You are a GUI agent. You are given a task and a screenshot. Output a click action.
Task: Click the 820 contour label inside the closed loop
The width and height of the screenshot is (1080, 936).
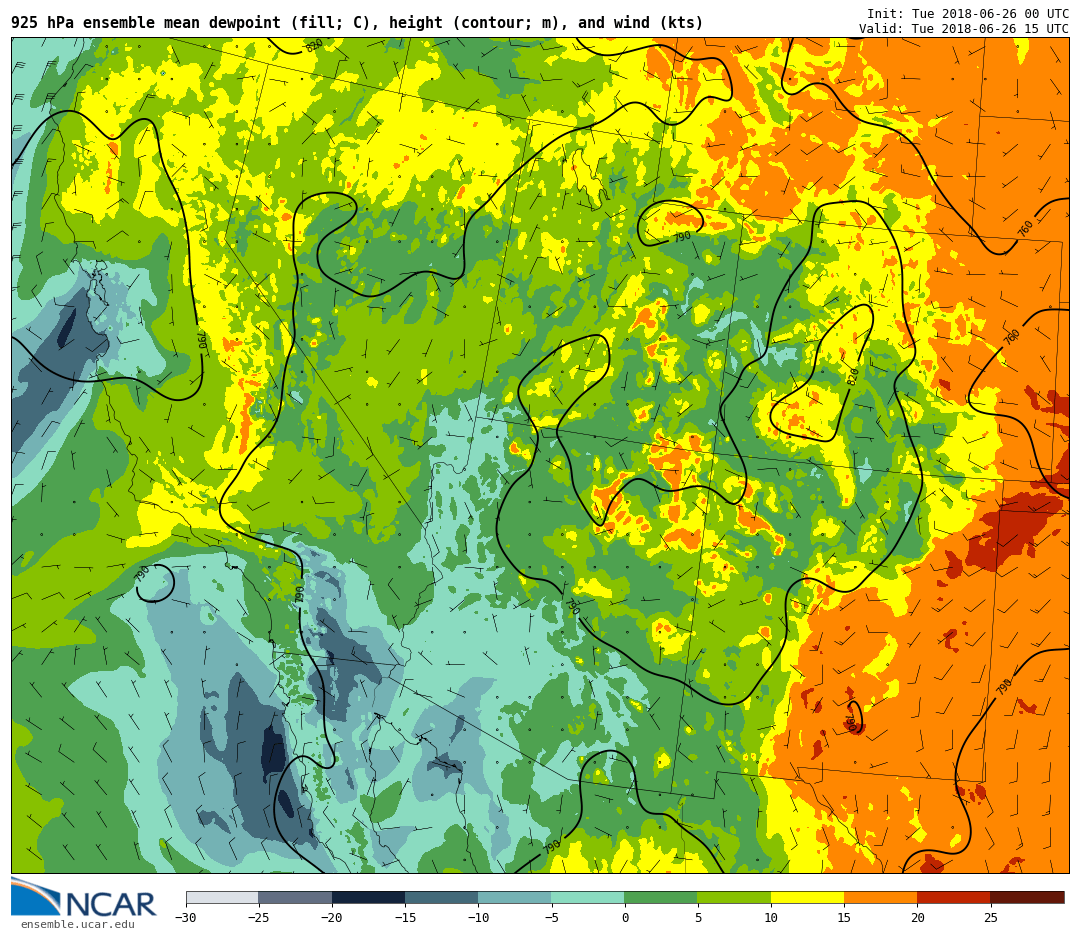pyautogui.click(x=853, y=377)
